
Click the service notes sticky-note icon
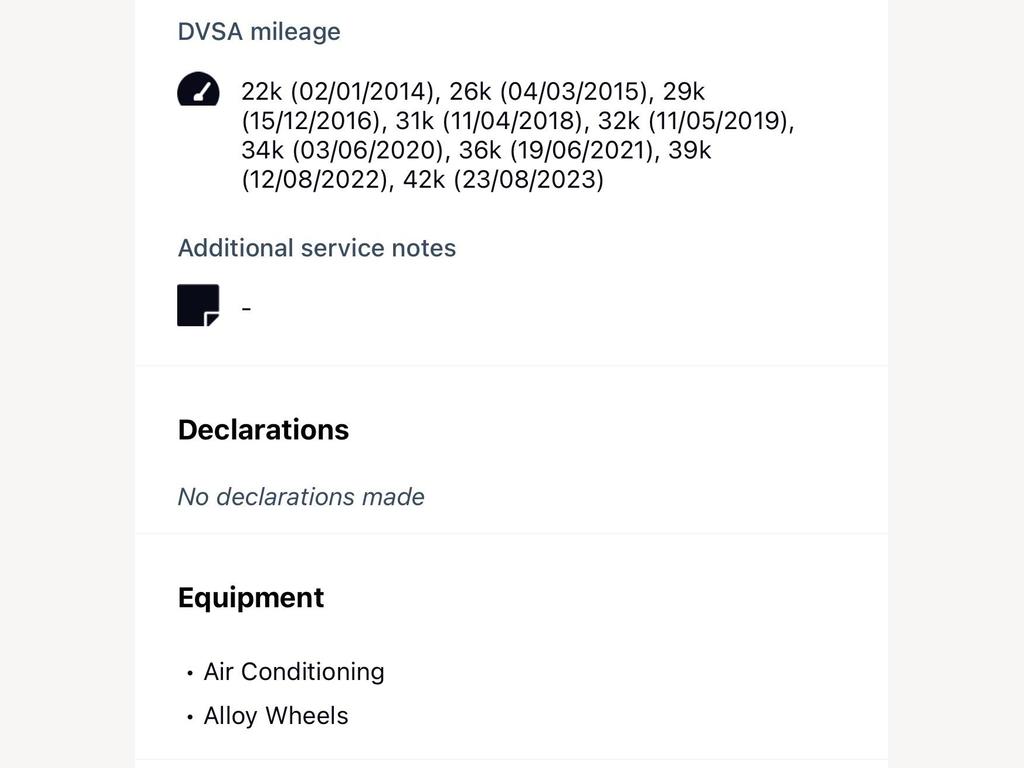198,305
